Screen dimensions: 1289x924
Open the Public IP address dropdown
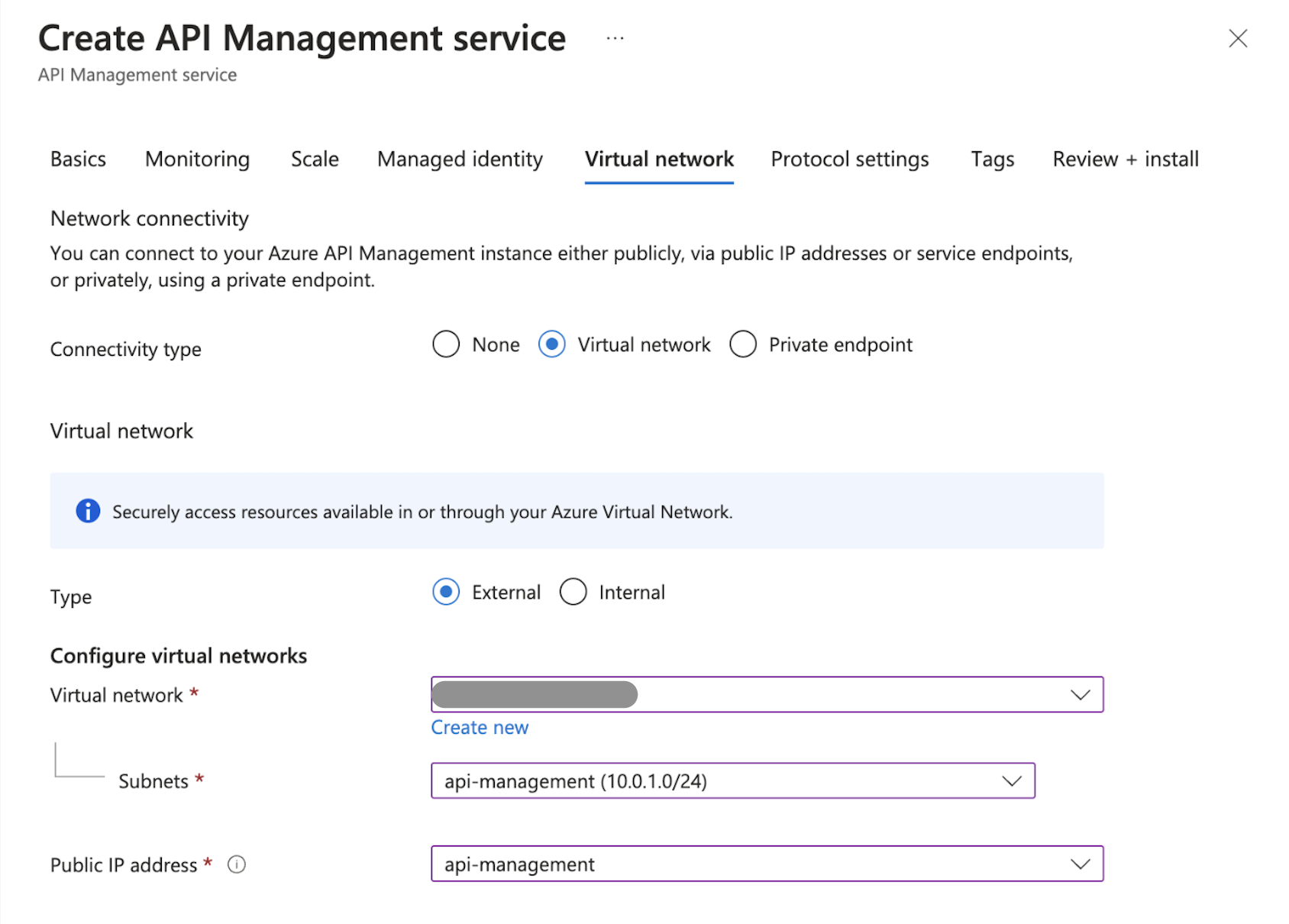pyautogui.click(x=767, y=864)
